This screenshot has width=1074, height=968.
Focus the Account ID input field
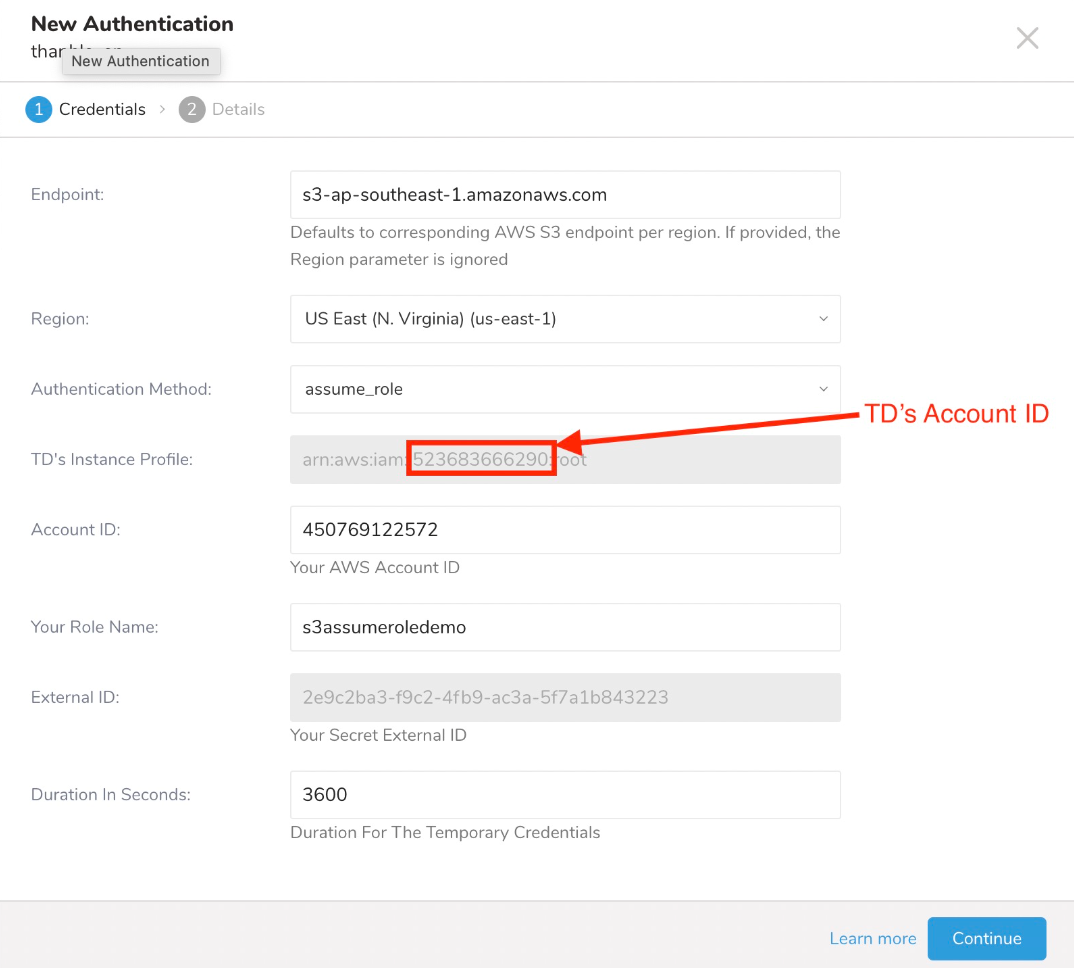click(565, 530)
